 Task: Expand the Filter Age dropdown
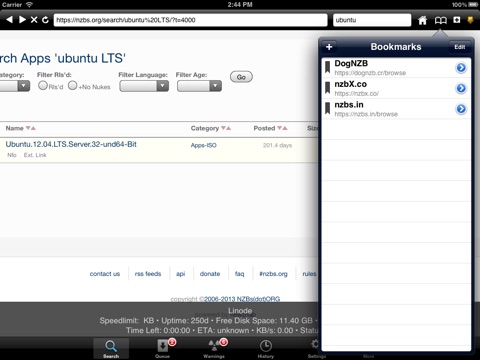click(199, 86)
